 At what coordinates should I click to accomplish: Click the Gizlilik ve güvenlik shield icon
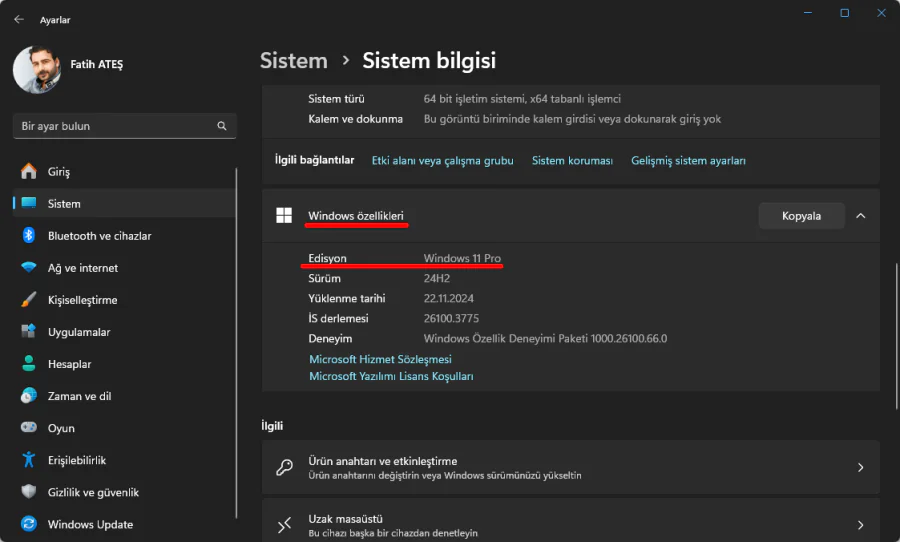pyautogui.click(x=29, y=492)
